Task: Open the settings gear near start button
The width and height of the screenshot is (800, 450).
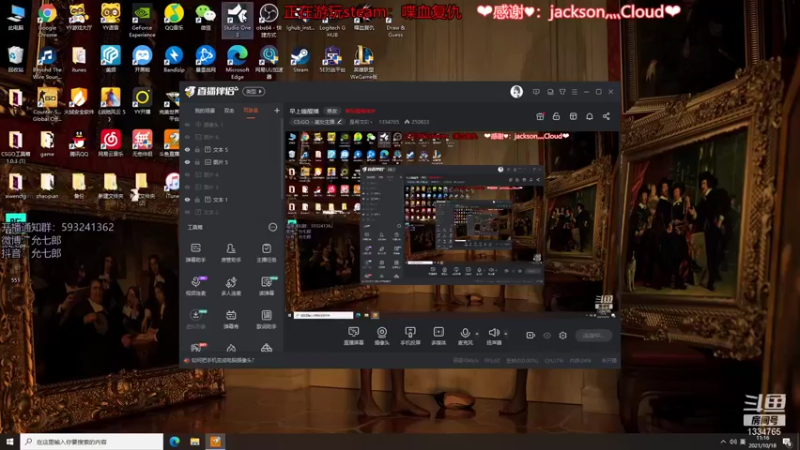Action: [563, 335]
